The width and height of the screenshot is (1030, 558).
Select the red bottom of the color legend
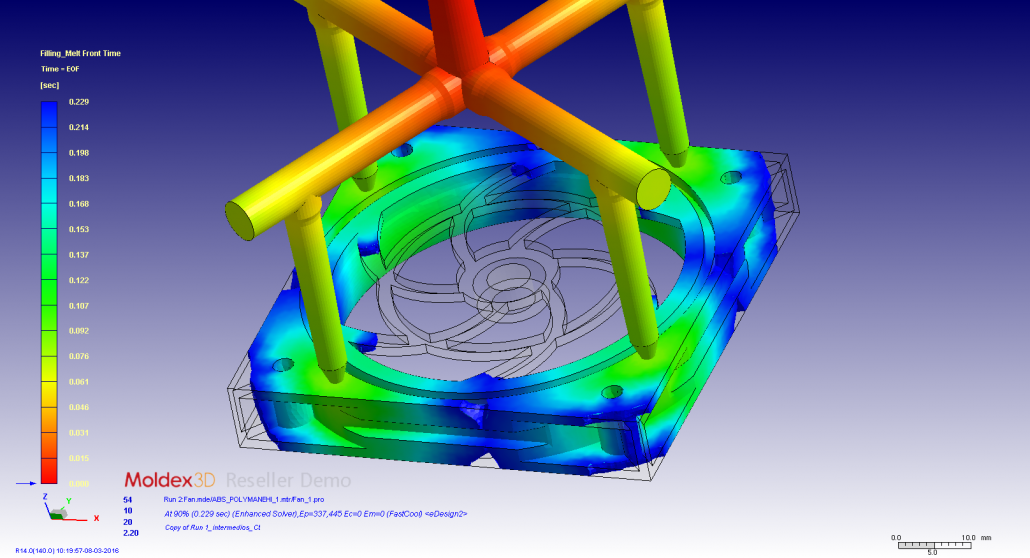(x=49, y=470)
